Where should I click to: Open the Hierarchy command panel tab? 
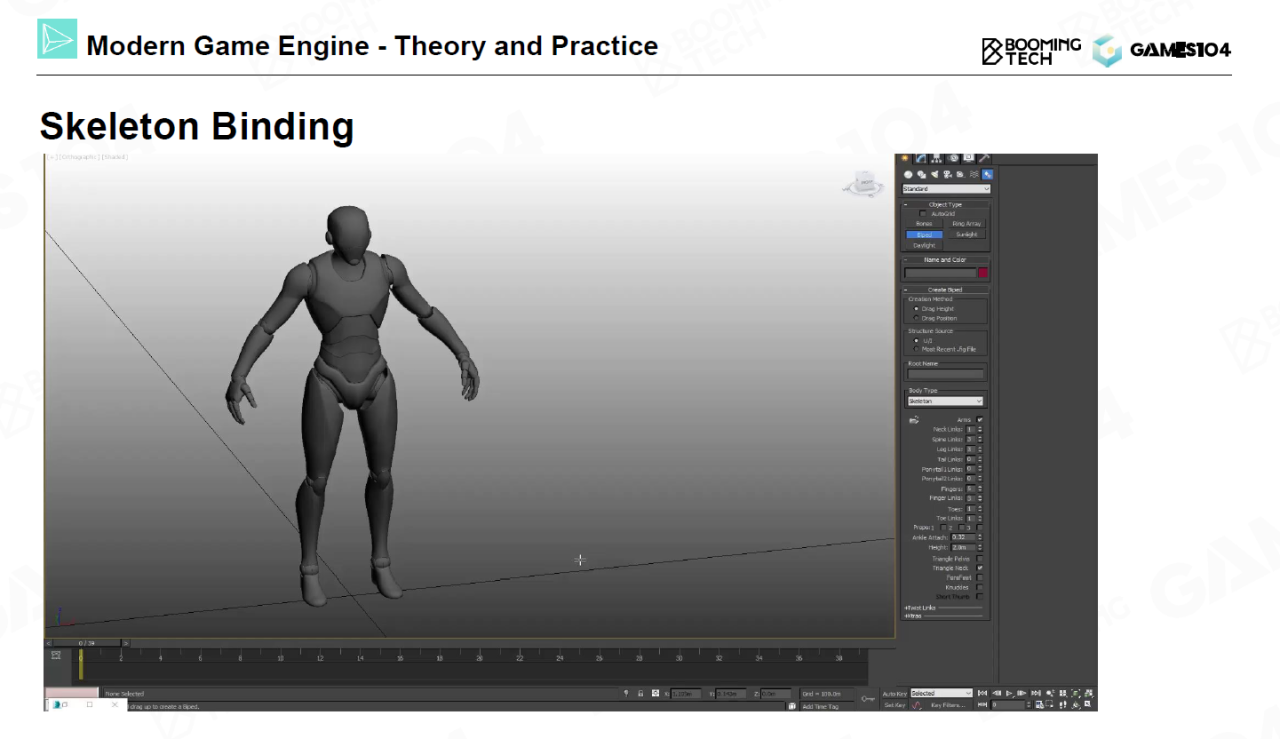(x=936, y=158)
